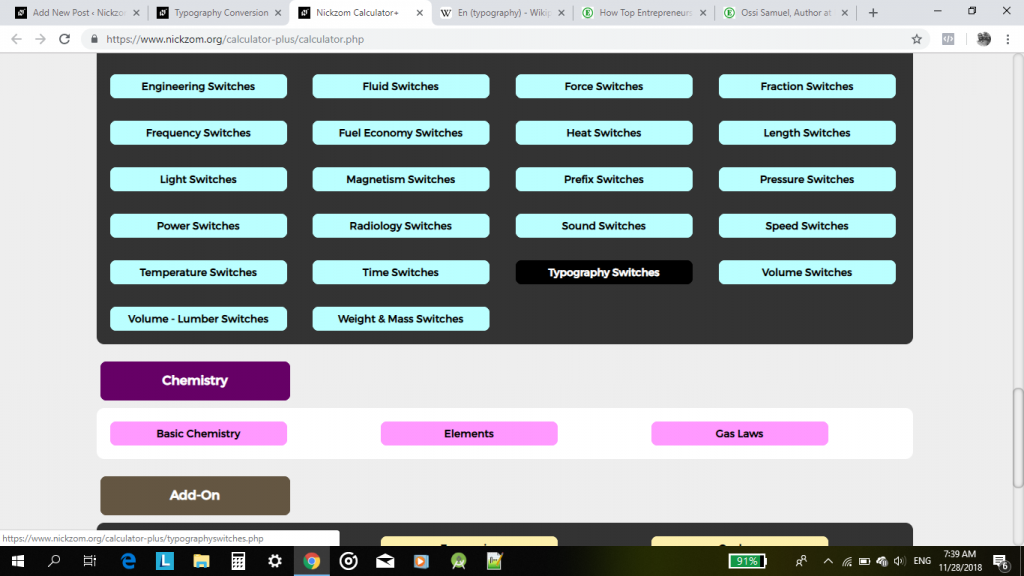Click the battery 91% indicator
1024x576 pixels.
[x=748, y=561]
